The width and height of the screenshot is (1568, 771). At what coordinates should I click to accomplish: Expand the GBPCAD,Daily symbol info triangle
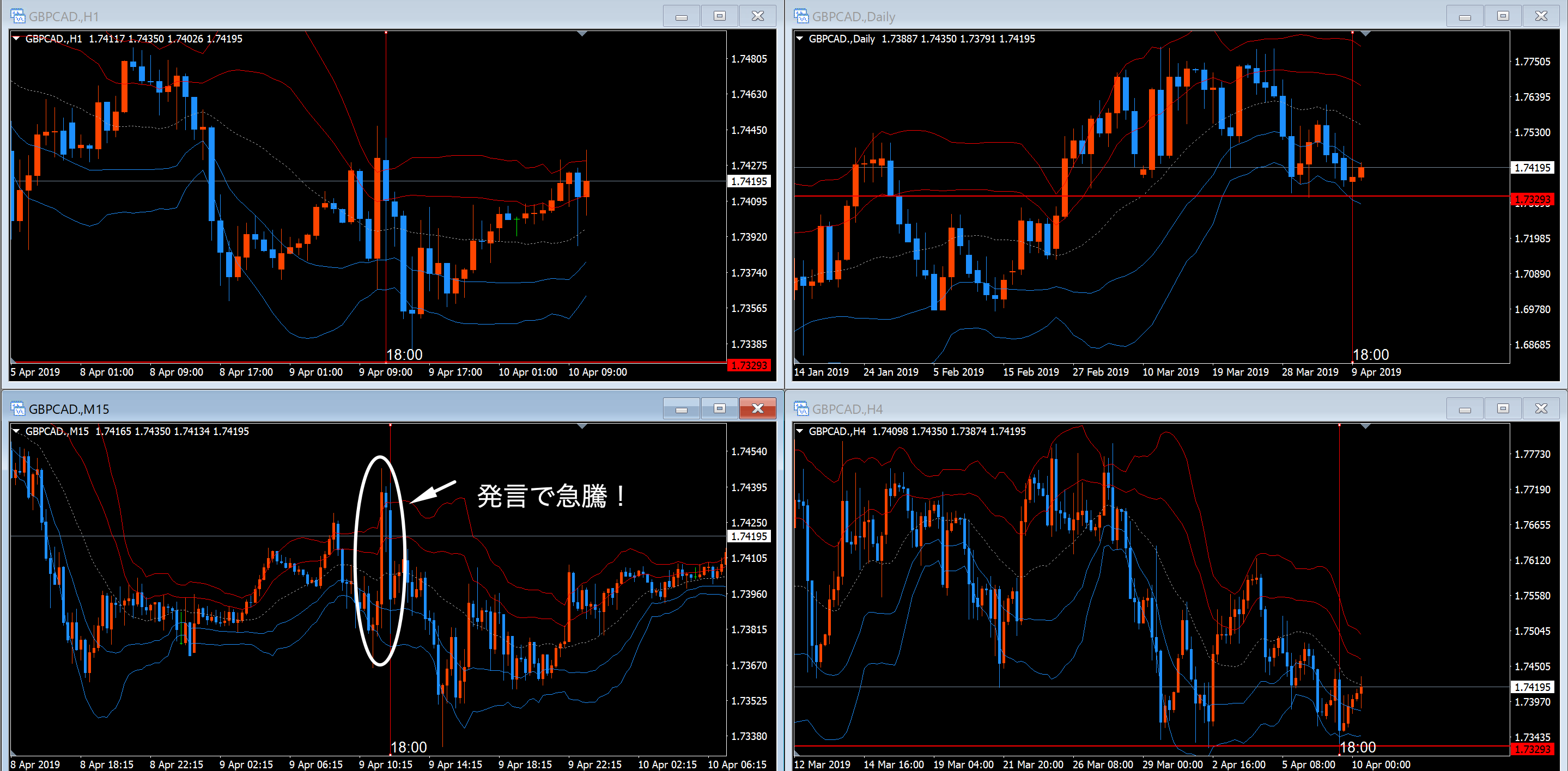click(x=800, y=38)
